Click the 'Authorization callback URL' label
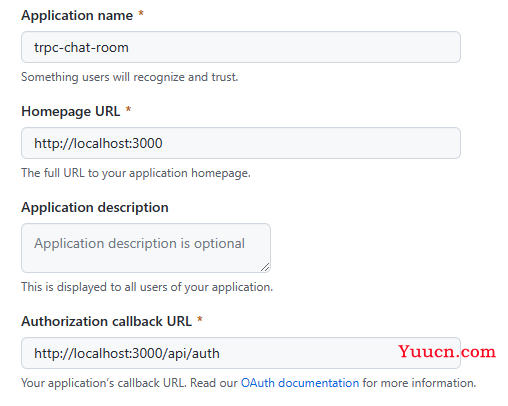 [107, 321]
